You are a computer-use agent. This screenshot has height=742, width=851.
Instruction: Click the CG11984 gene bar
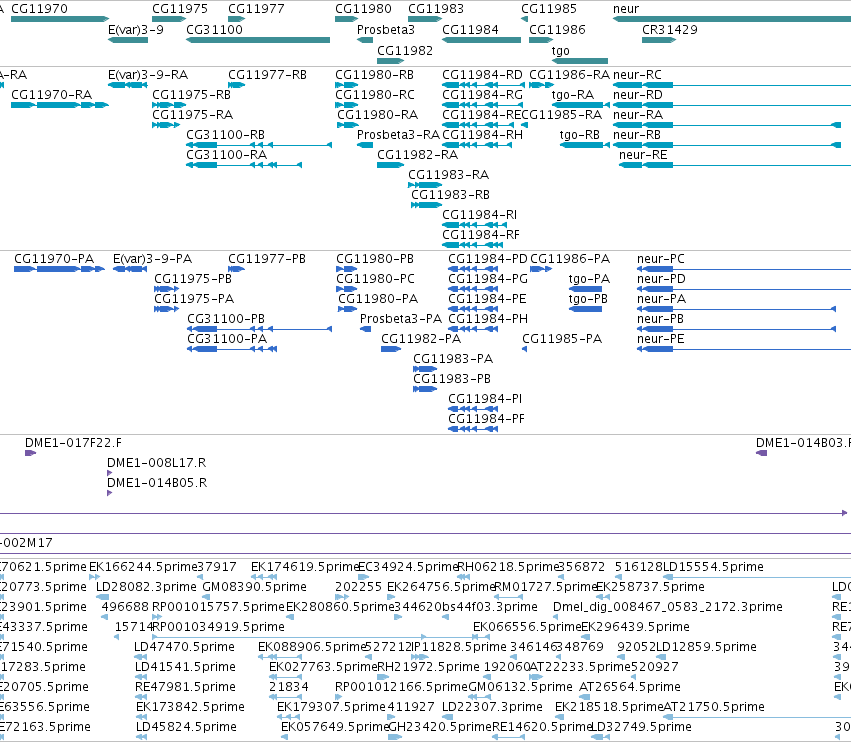481,40
